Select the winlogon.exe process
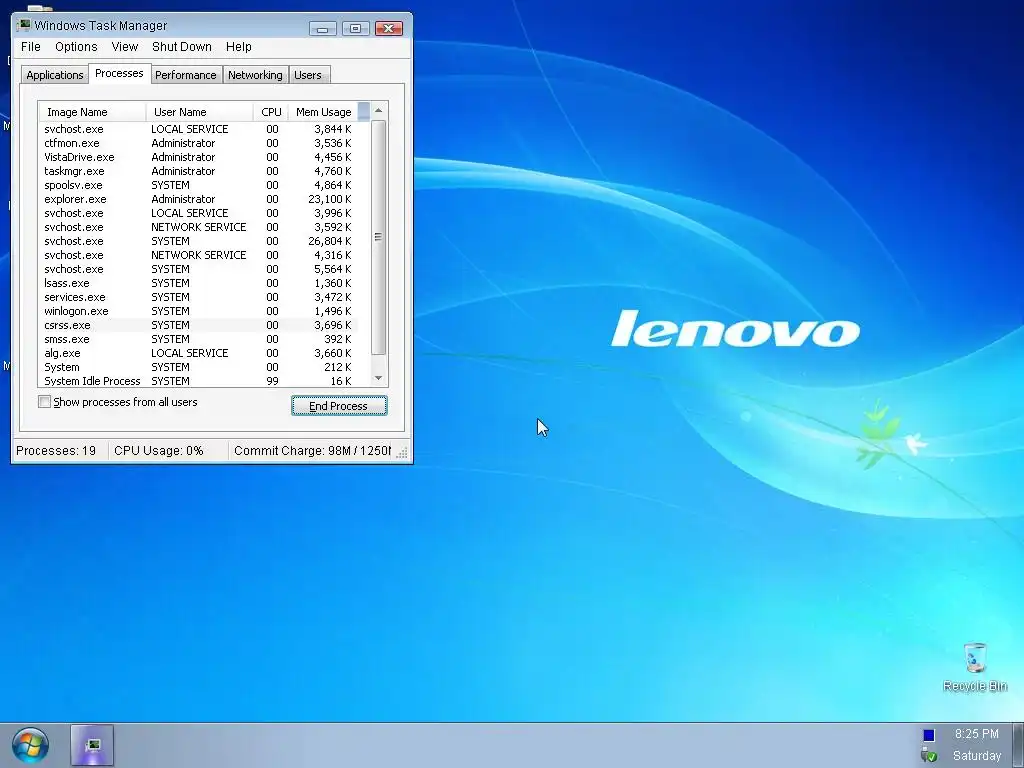Screen dimensions: 1024x768 pos(198,311)
